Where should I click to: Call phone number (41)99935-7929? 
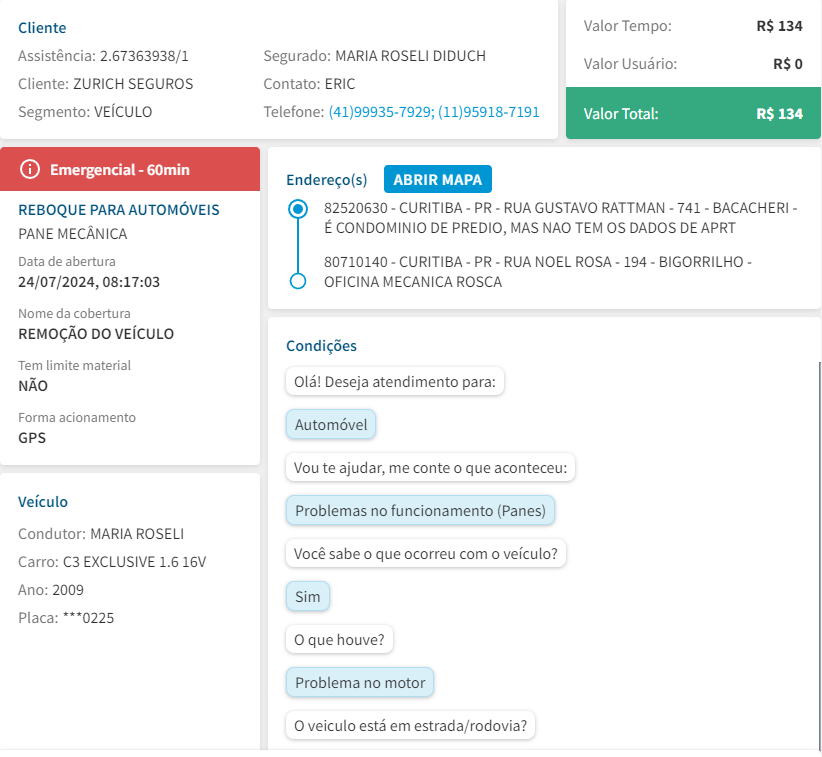pyautogui.click(x=381, y=112)
